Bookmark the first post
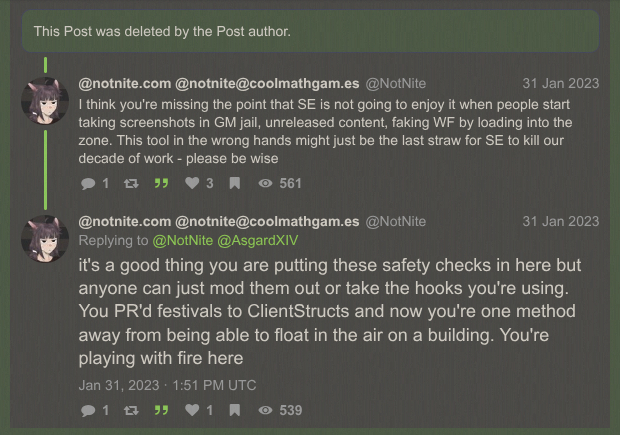 coord(234,183)
